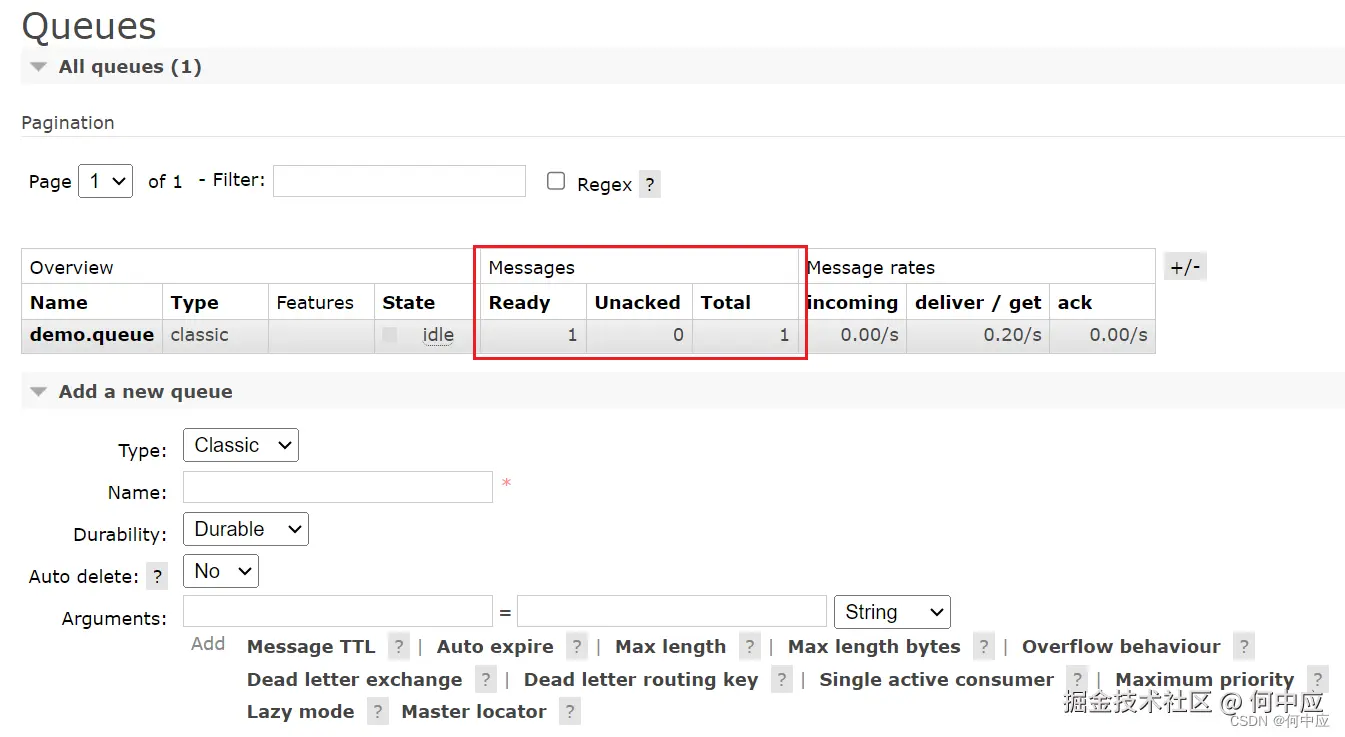Image resolution: width=1345 pixels, height=737 pixels.
Task: Open the demo.queue queue details
Action: [x=92, y=335]
